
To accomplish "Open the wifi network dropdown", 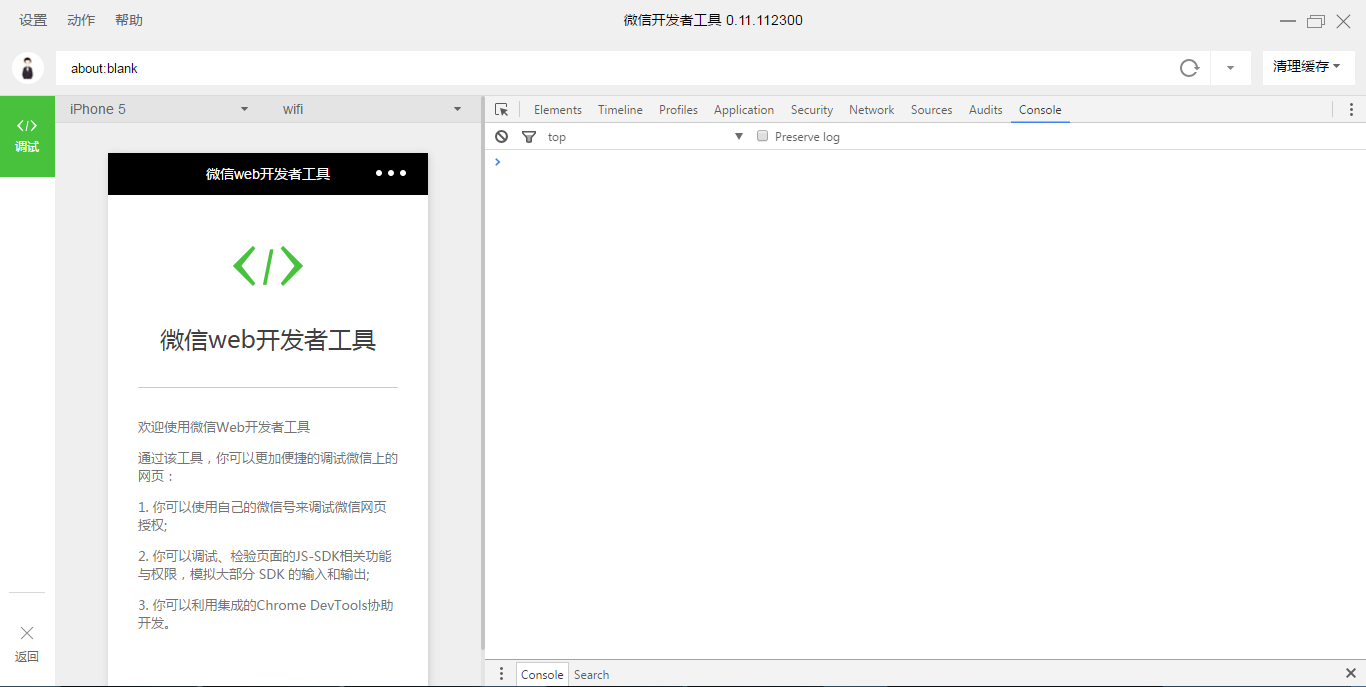I will pyautogui.click(x=372, y=109).
